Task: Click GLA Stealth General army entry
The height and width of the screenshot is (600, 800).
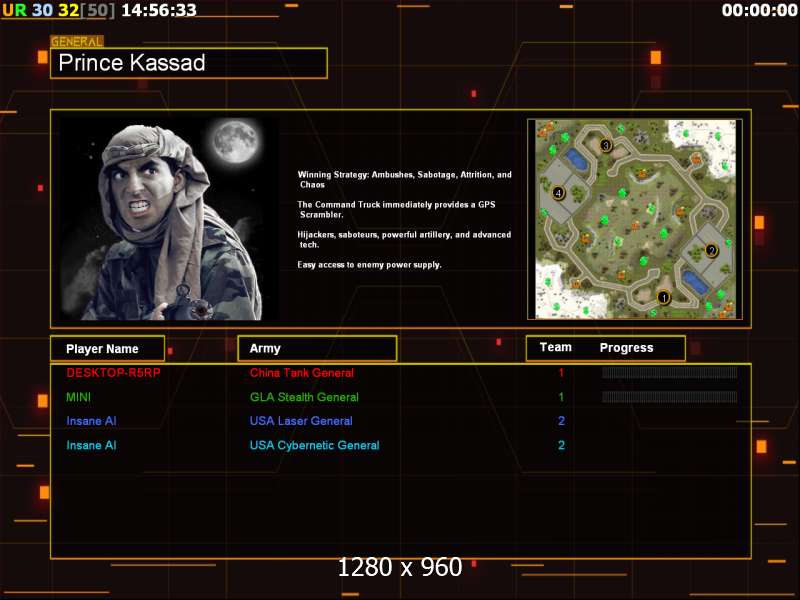Action: click(x=304, y=397)
